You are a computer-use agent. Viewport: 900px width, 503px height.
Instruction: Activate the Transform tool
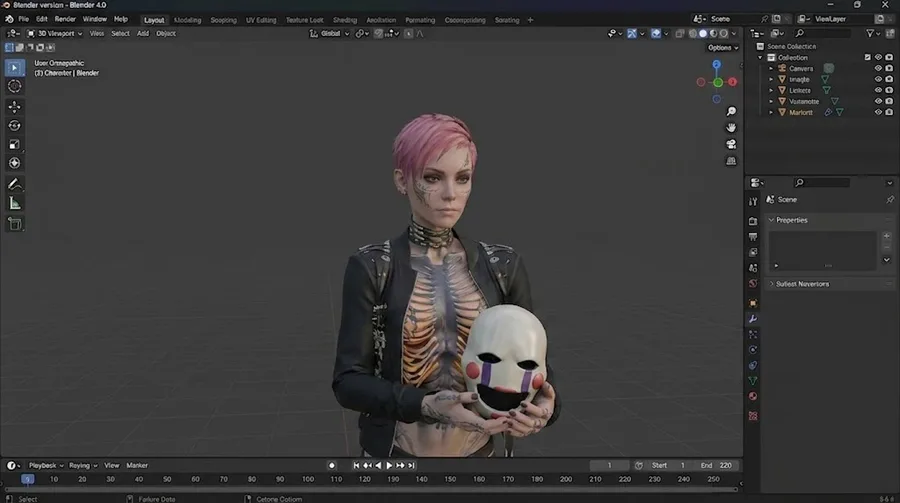[14, 163]
